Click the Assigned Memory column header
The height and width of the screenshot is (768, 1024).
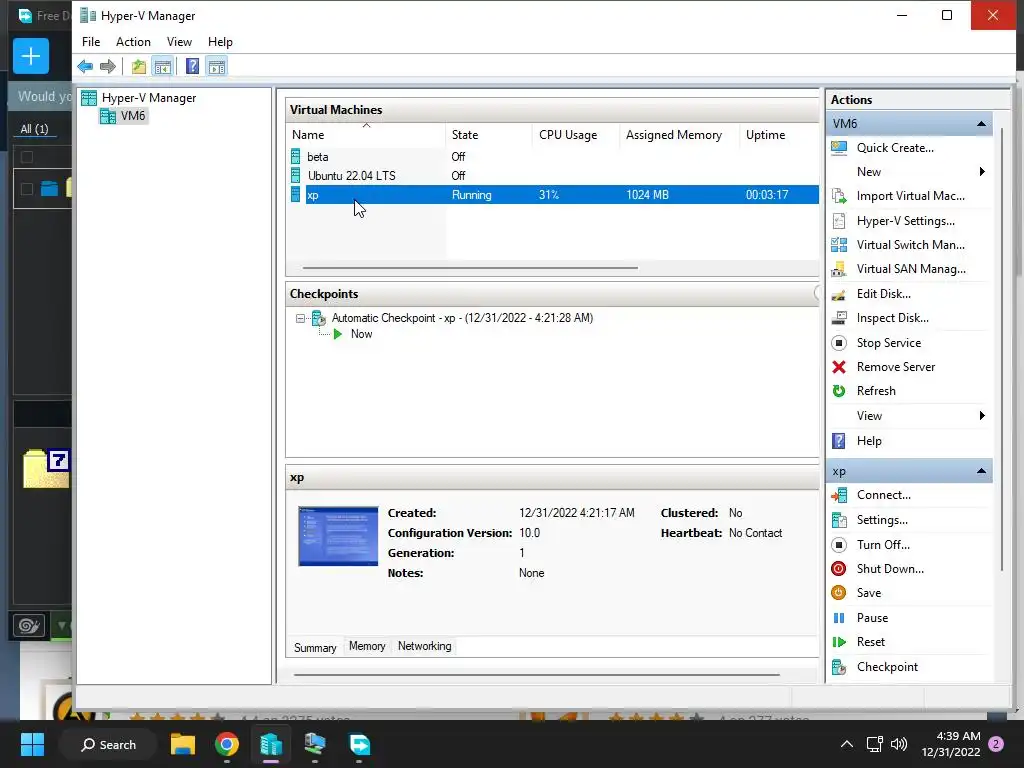coord(679,135)
